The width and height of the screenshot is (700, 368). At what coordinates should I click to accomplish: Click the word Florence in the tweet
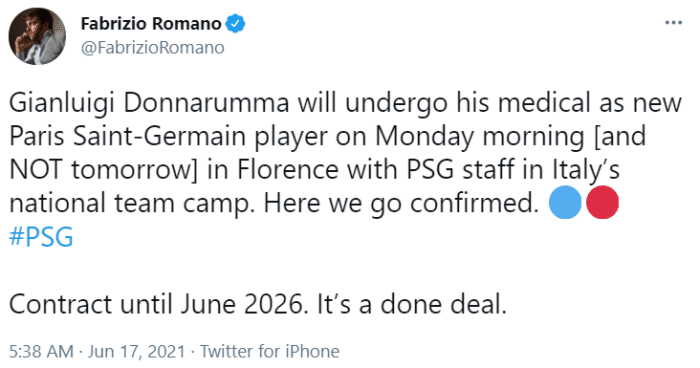pos(288,170)
